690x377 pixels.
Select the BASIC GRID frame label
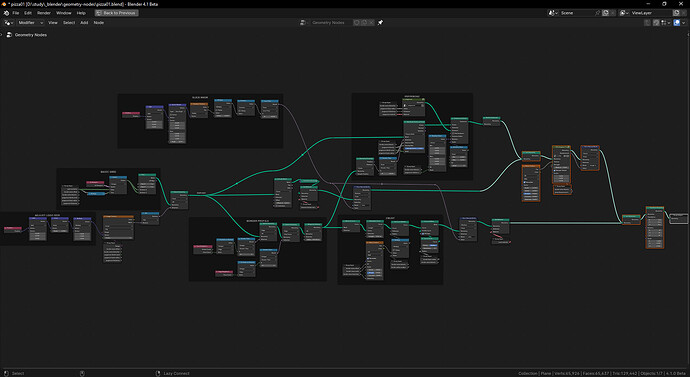[108, 172]
